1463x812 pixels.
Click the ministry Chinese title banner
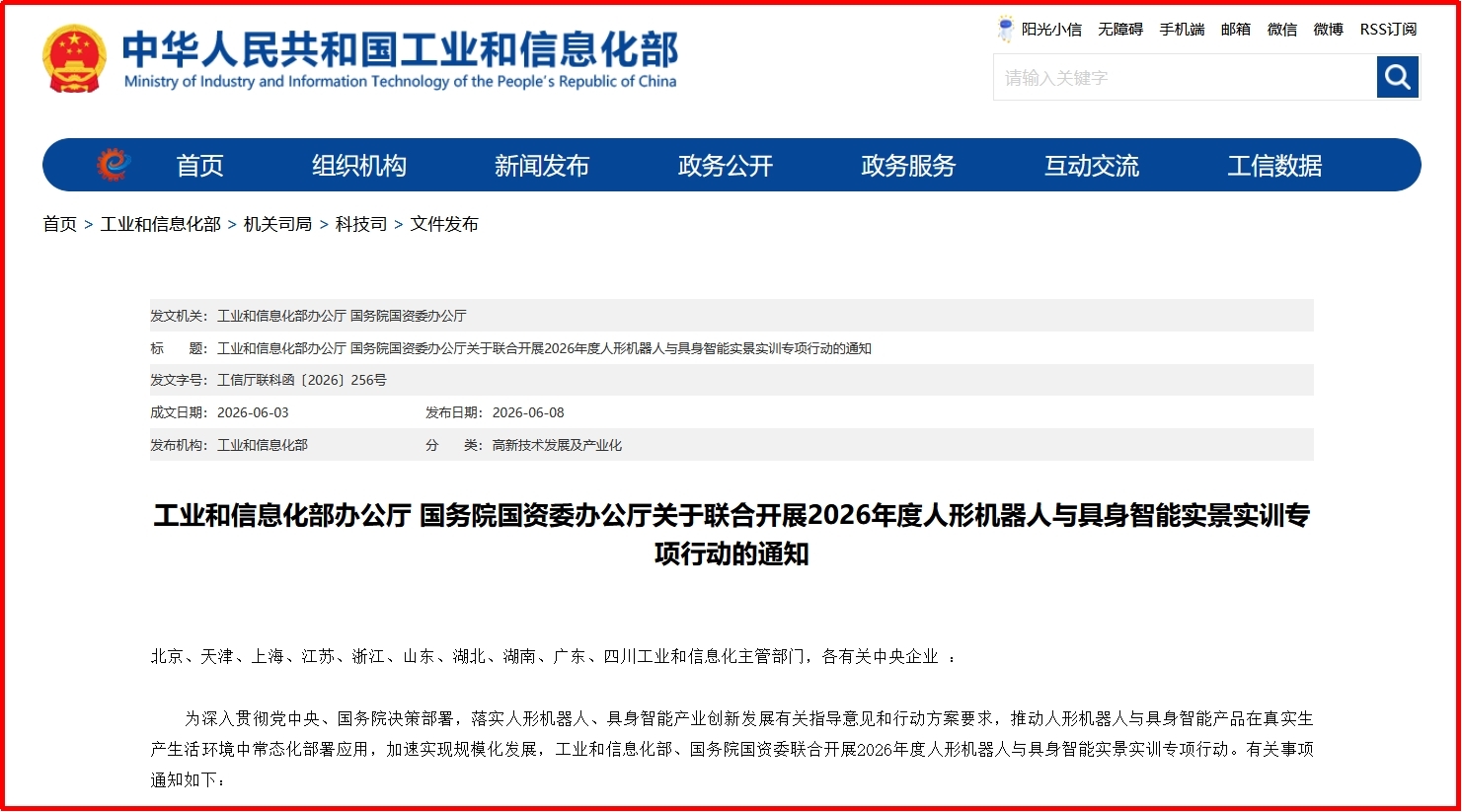tap(400, 49)
